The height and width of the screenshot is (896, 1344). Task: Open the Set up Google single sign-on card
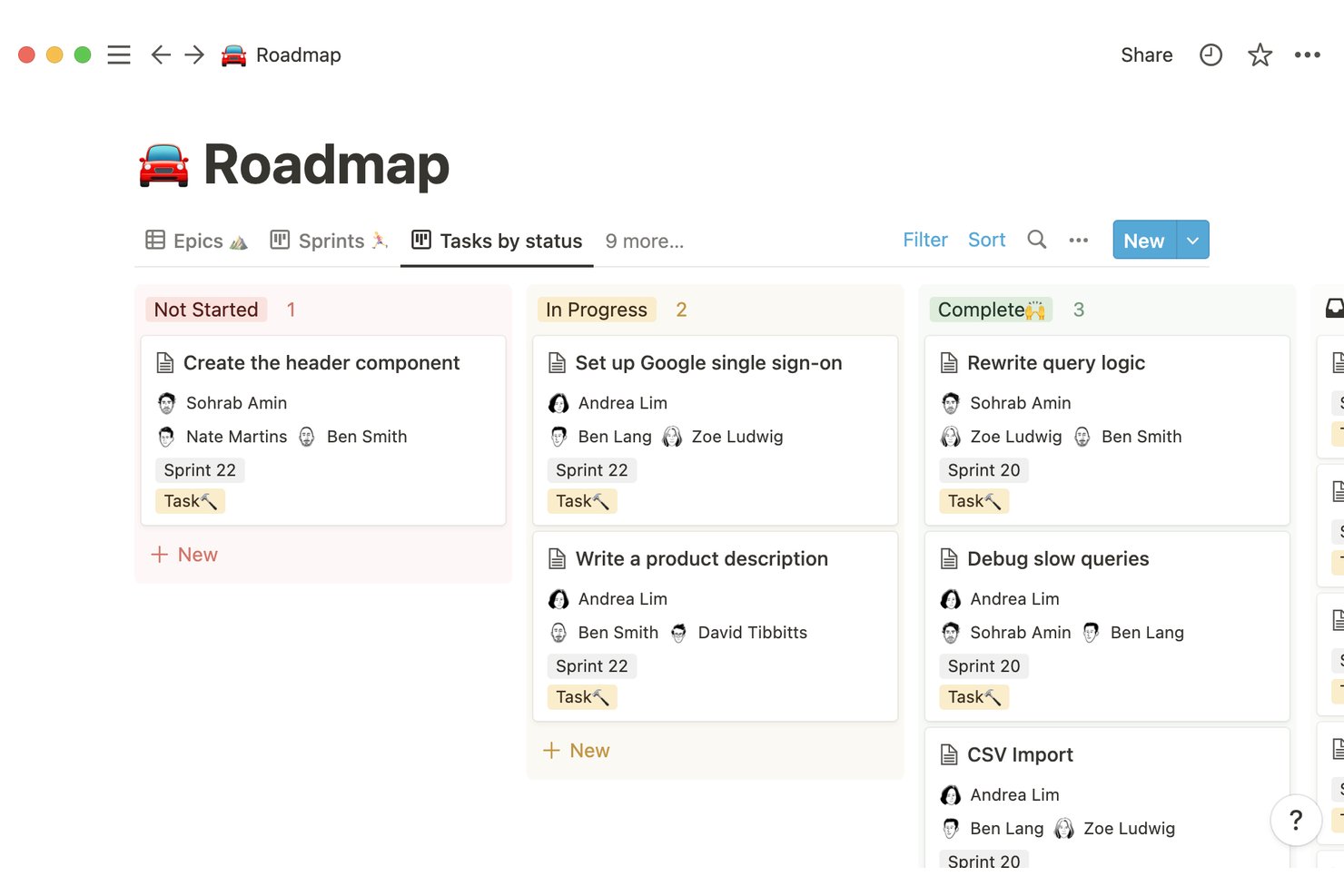715,430
